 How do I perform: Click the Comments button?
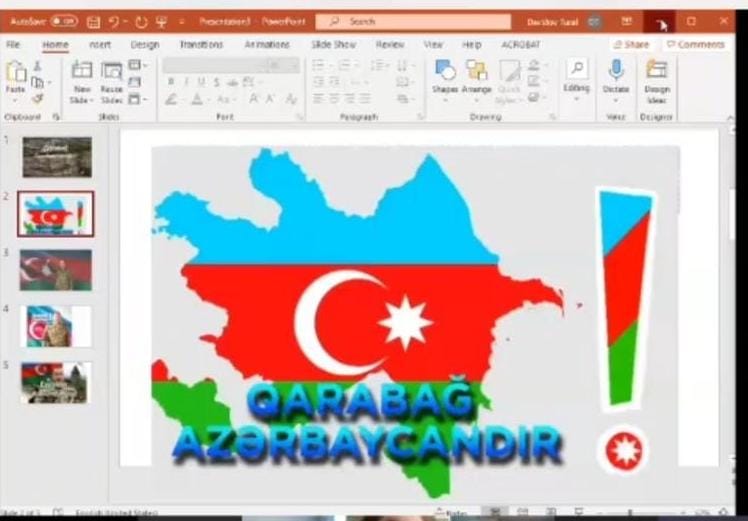[696, 44]
